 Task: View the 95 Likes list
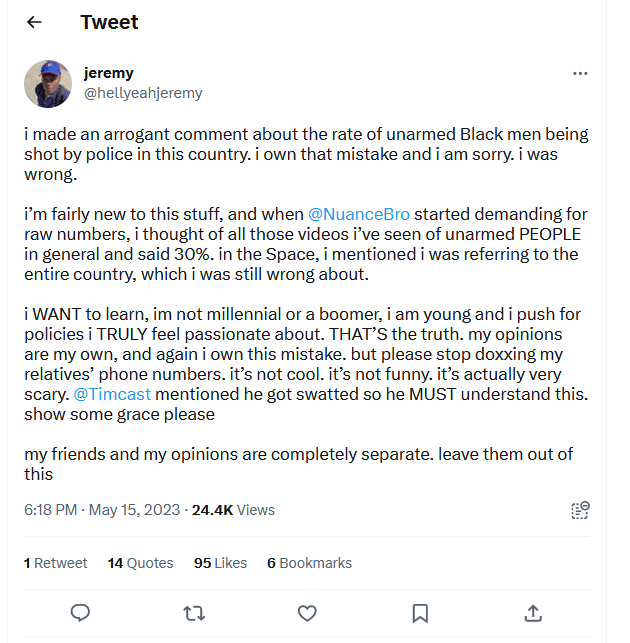point(220,563)
